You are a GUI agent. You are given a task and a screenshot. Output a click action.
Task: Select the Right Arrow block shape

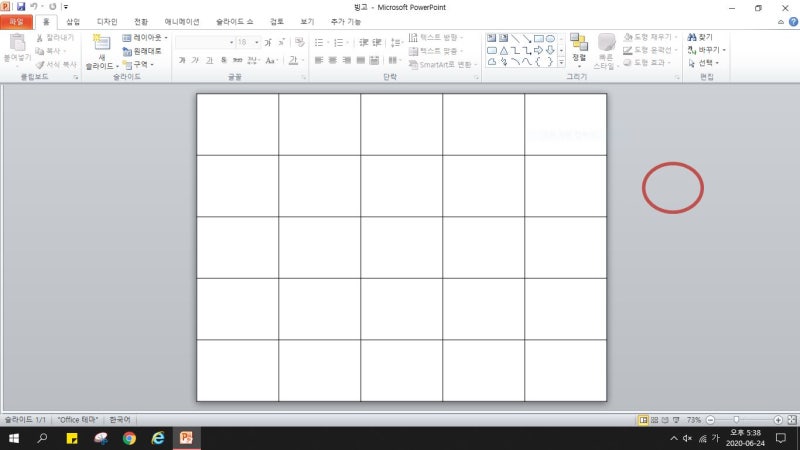(538, 51)
